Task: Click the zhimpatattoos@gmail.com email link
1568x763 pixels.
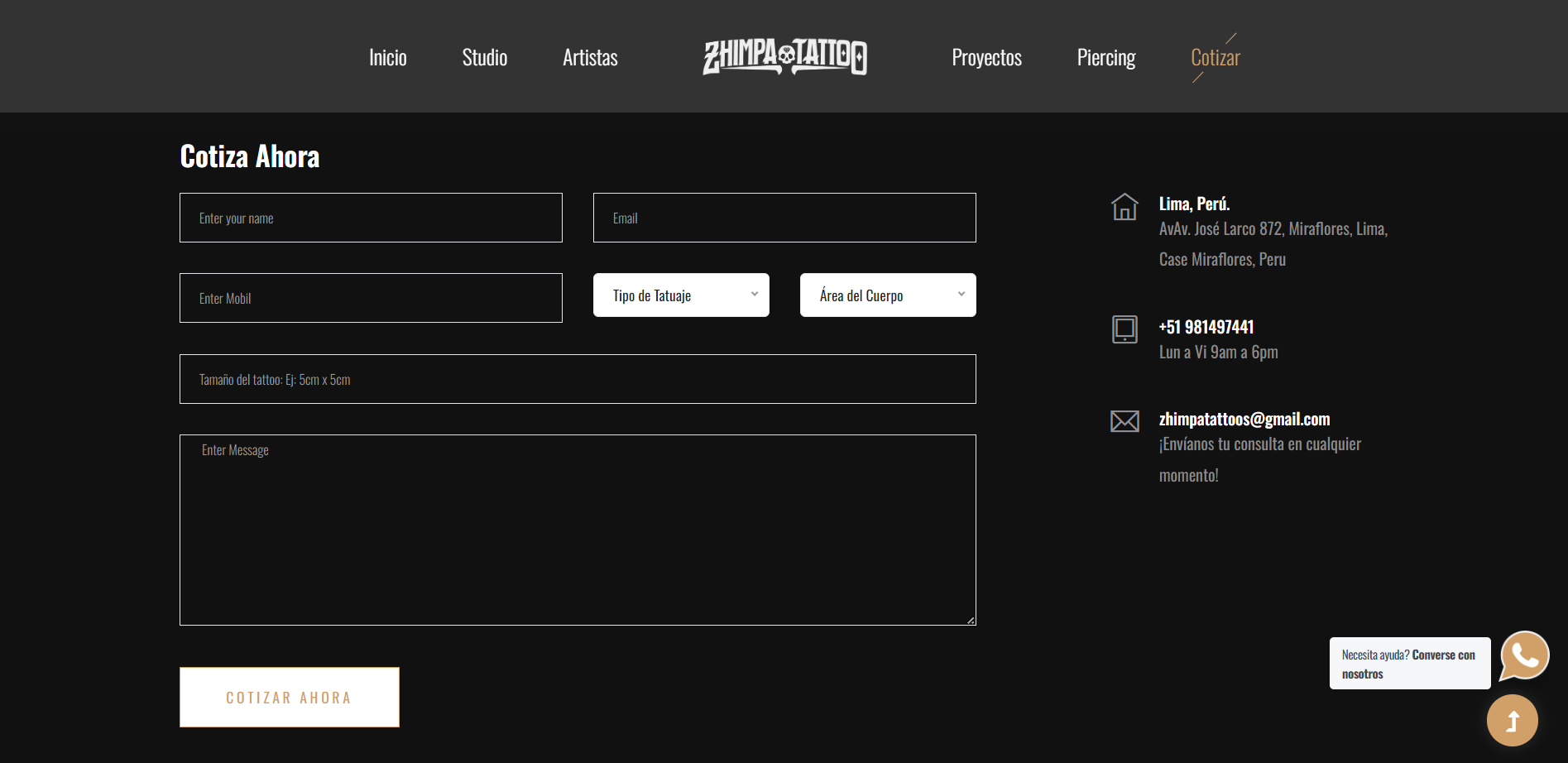Action: pyautogui.click(x=1244, y=420)
